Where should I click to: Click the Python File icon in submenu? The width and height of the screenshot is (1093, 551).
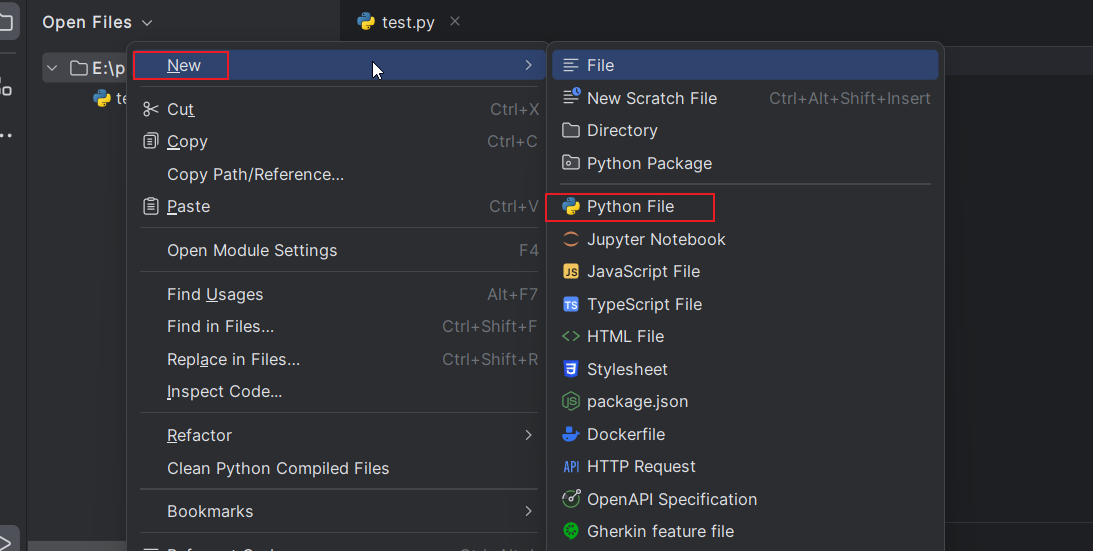[571, 207]
